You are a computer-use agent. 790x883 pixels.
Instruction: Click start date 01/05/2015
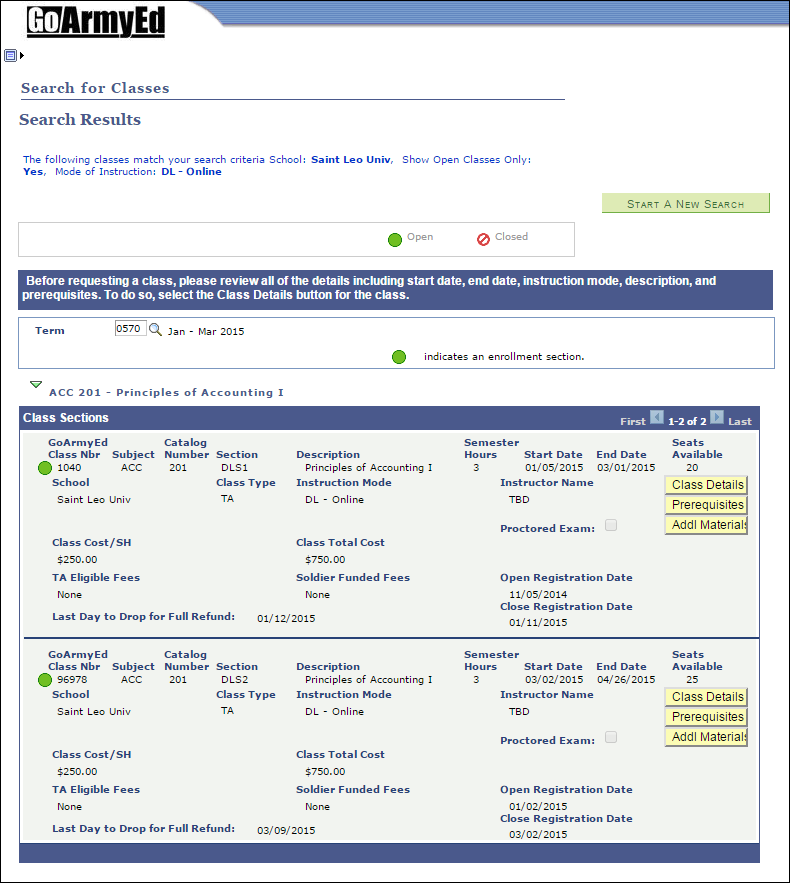click(x=554, y=468)
